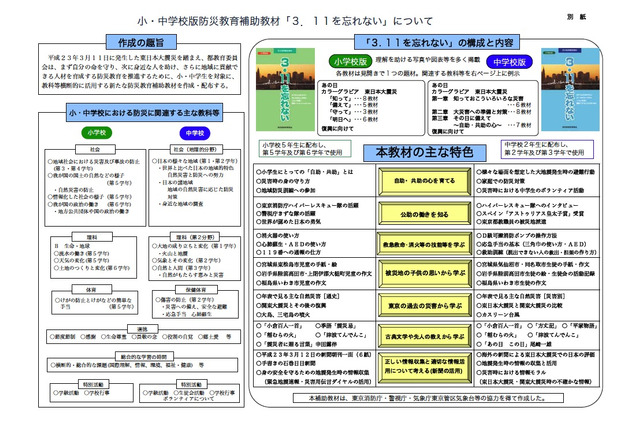Click ○福島県いわき市児童の作文 item
This screenshot has width=640, height=426.
coord(291,282)
